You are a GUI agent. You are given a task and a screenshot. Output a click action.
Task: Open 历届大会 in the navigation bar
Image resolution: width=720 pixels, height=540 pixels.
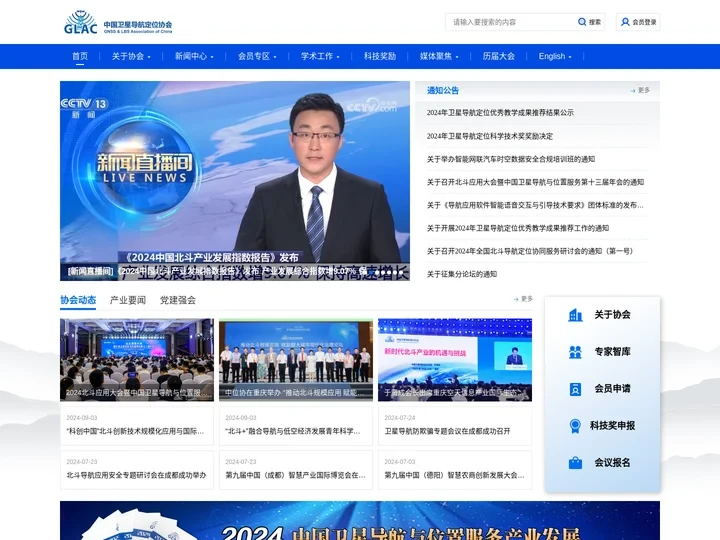pos(498,56)
